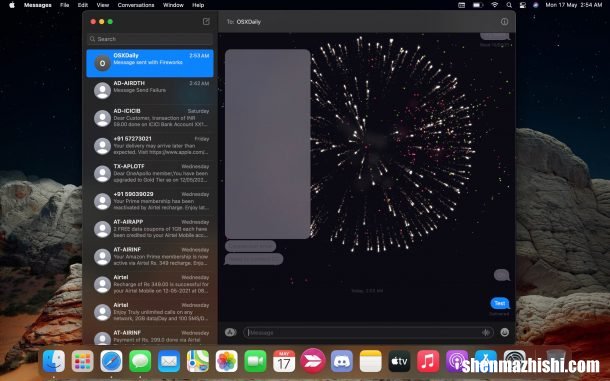Open Mail from the Dock
610x381 pixels.
tap(169, 361)
